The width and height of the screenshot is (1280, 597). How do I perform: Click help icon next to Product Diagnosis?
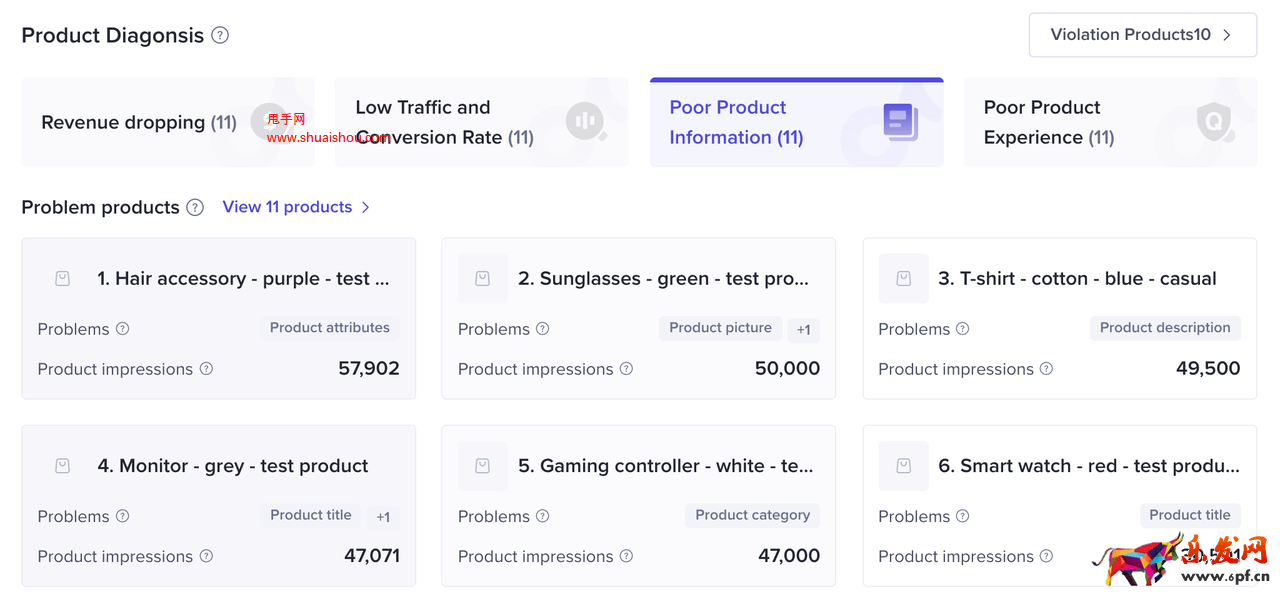[x=220, y=35]
